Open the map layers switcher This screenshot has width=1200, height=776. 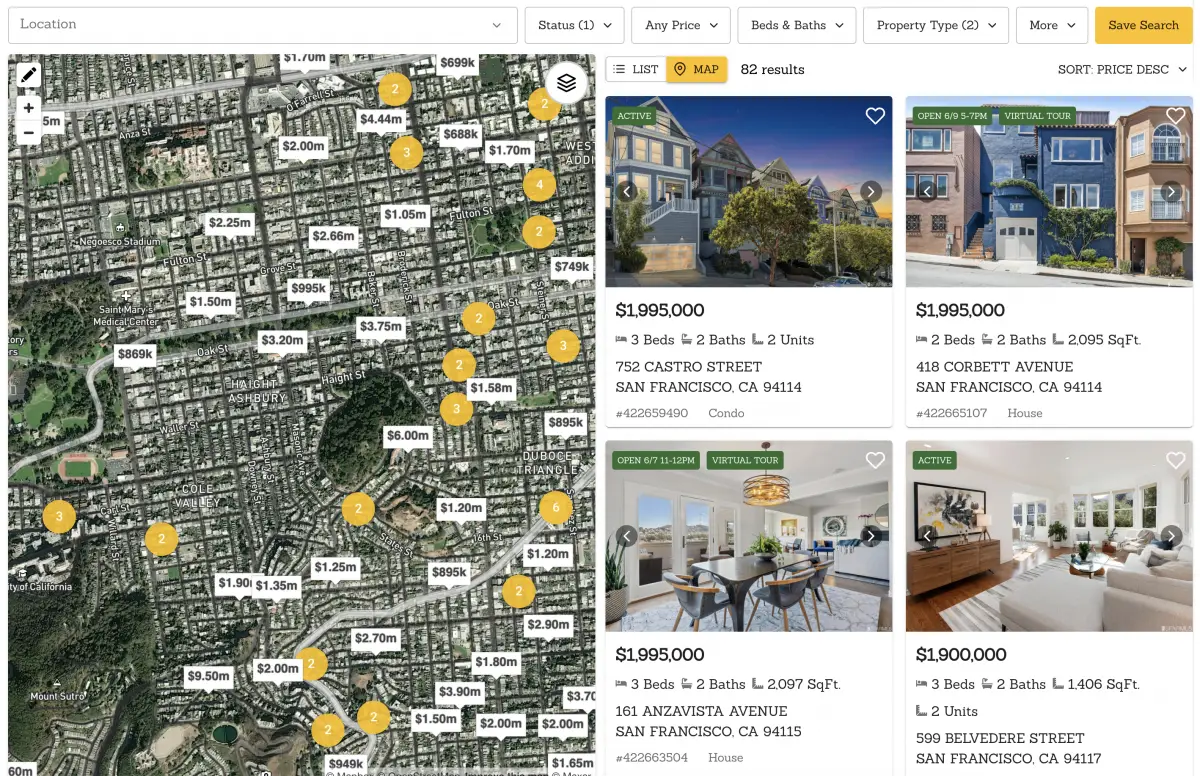[566, 83]
